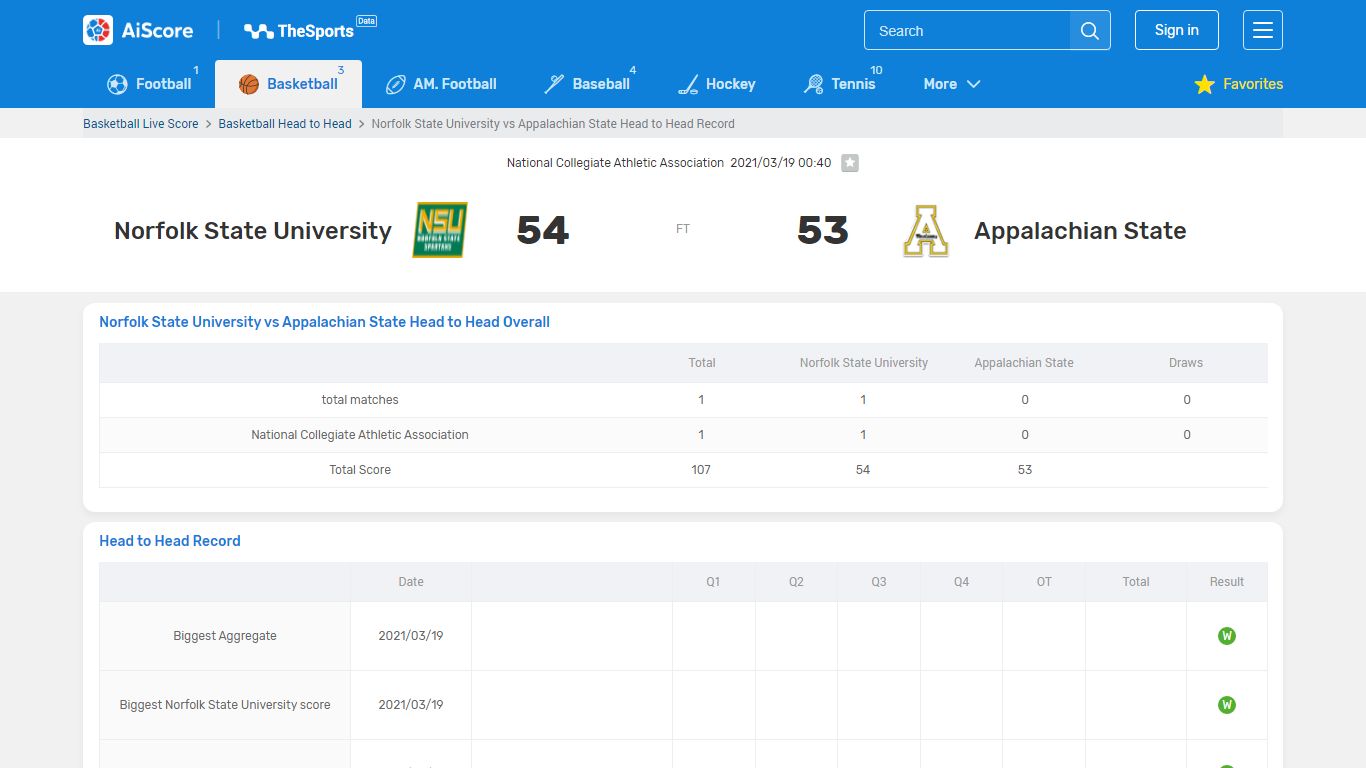Click the W badge for Biggest Norfolk State score
1366x768 pixels.
(x=1227, y=705)
